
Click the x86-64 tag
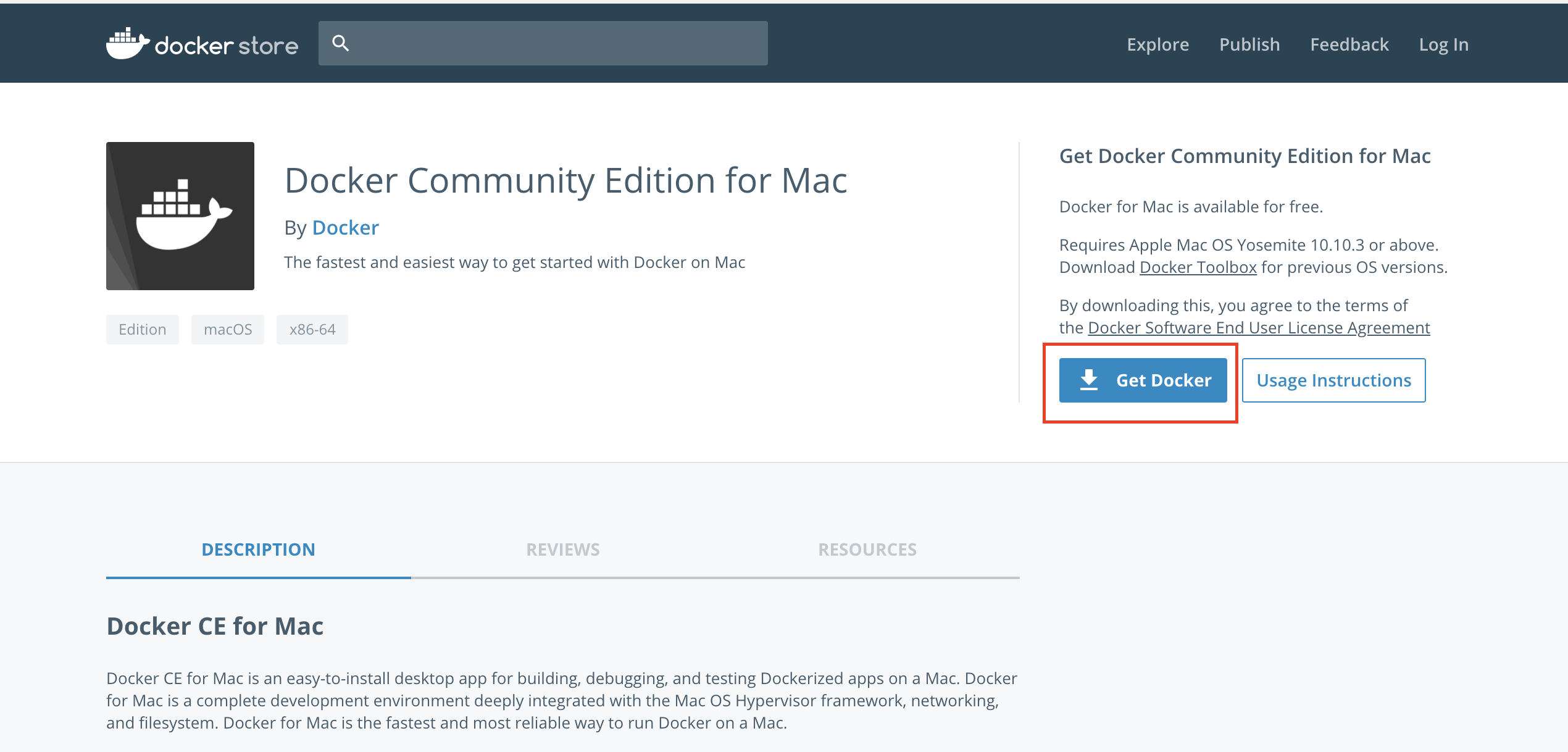tap(312, 330)
